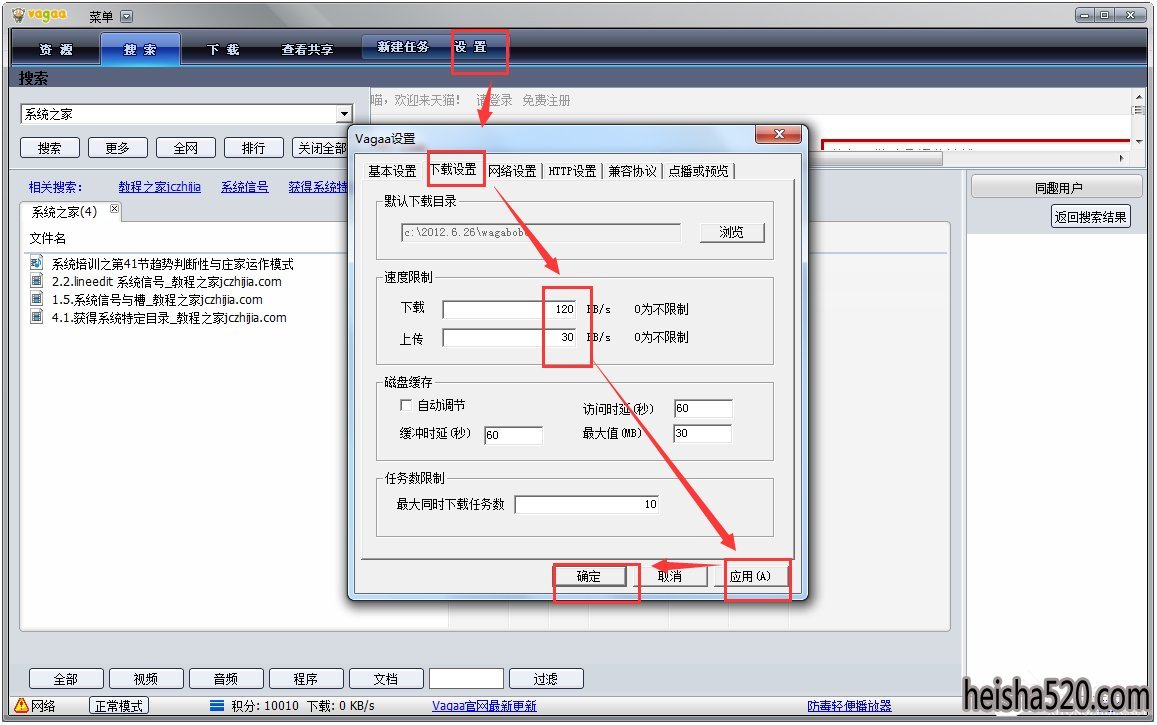
Task: Switch to 基本设置 tab in settings dialog
Action: tap(393, 171)
